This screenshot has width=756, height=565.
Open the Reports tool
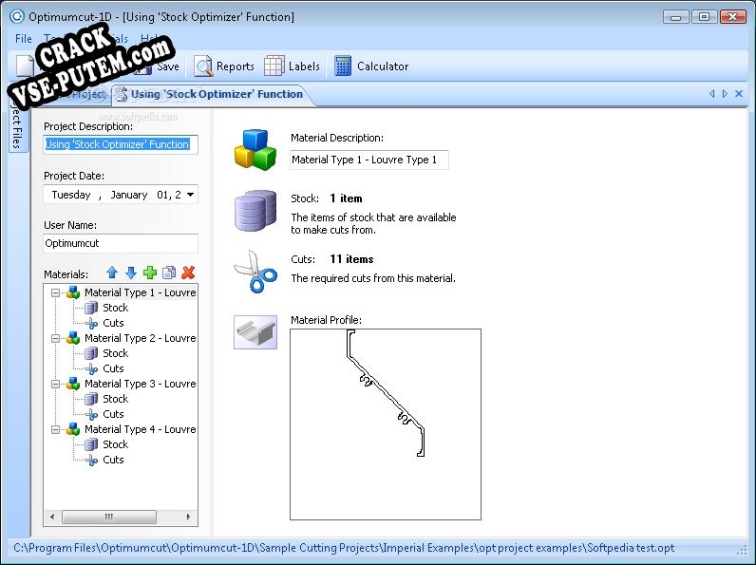click(224, 67)
